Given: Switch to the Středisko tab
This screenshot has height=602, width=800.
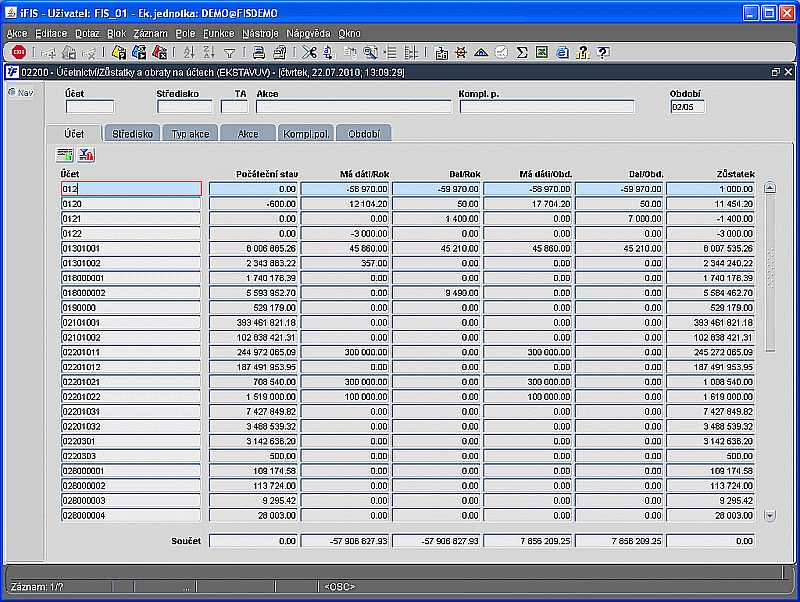Looking at the screenshot, I should point(132,133).
